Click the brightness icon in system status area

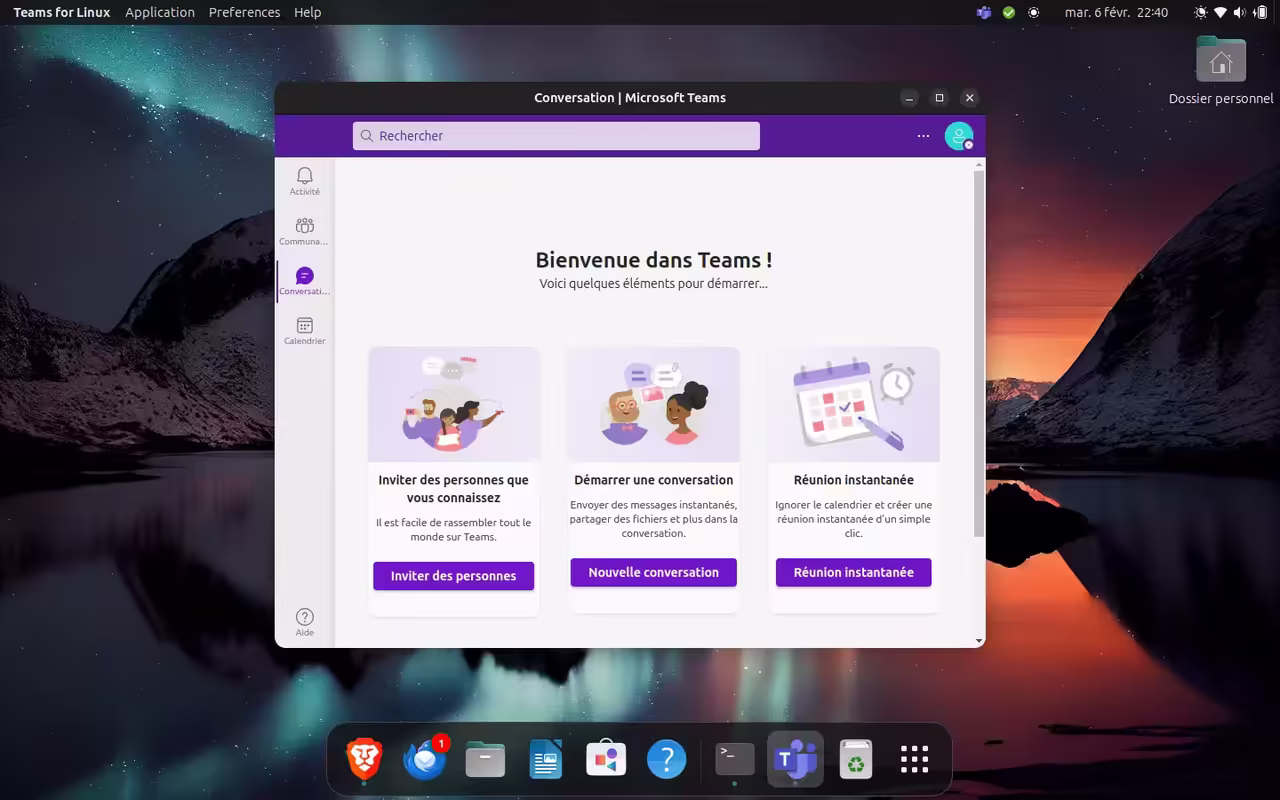[x=1201, y=13]
